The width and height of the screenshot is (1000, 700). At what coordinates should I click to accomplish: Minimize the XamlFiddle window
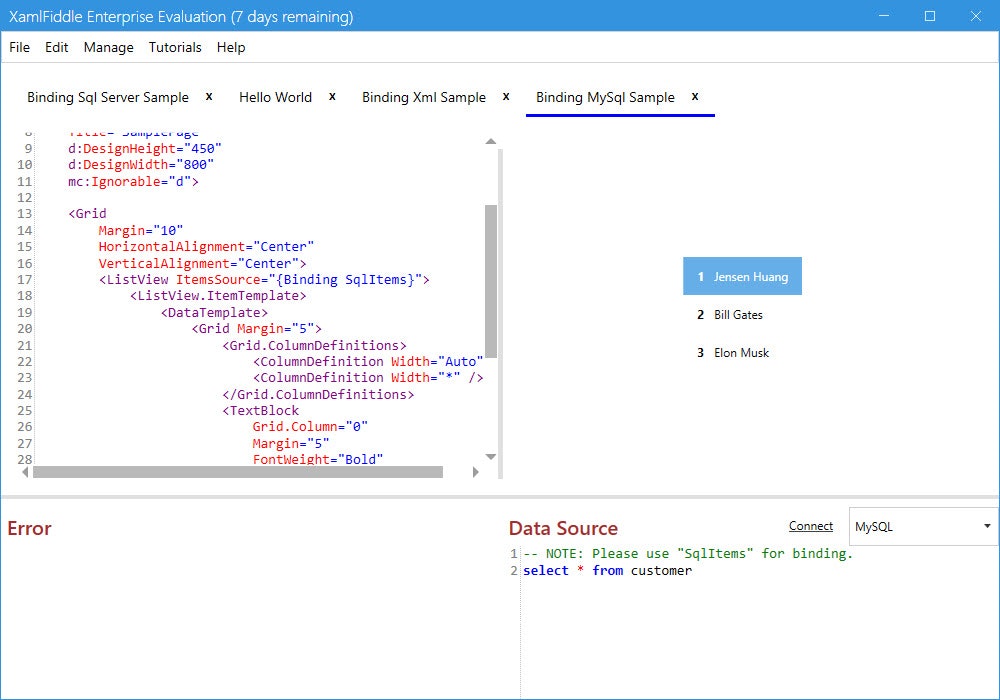coord(884,16)
